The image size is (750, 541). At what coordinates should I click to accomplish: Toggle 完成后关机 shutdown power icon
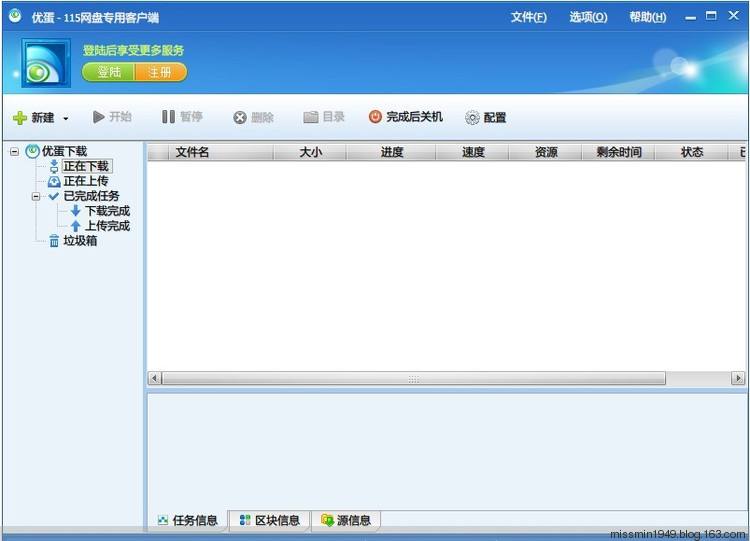coord(375,117)
